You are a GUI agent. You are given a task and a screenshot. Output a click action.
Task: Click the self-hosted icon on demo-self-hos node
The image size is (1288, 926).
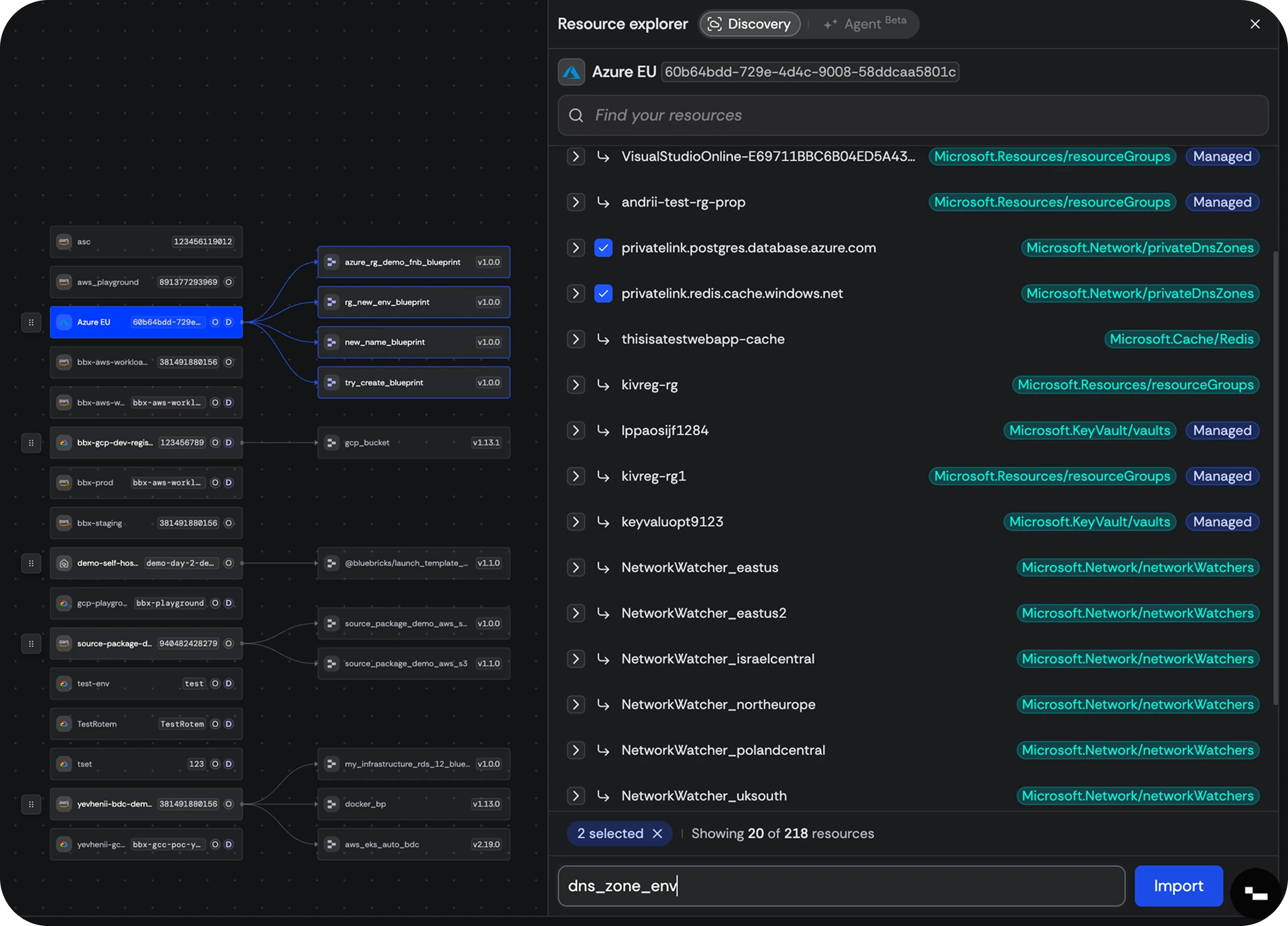64,564
